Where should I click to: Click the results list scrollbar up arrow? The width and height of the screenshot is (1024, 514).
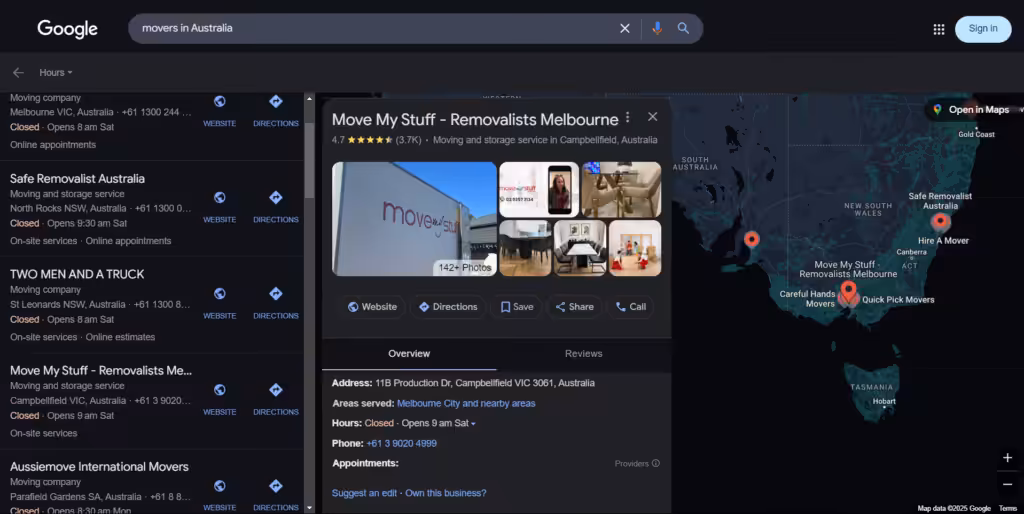[x=310, y=98]
